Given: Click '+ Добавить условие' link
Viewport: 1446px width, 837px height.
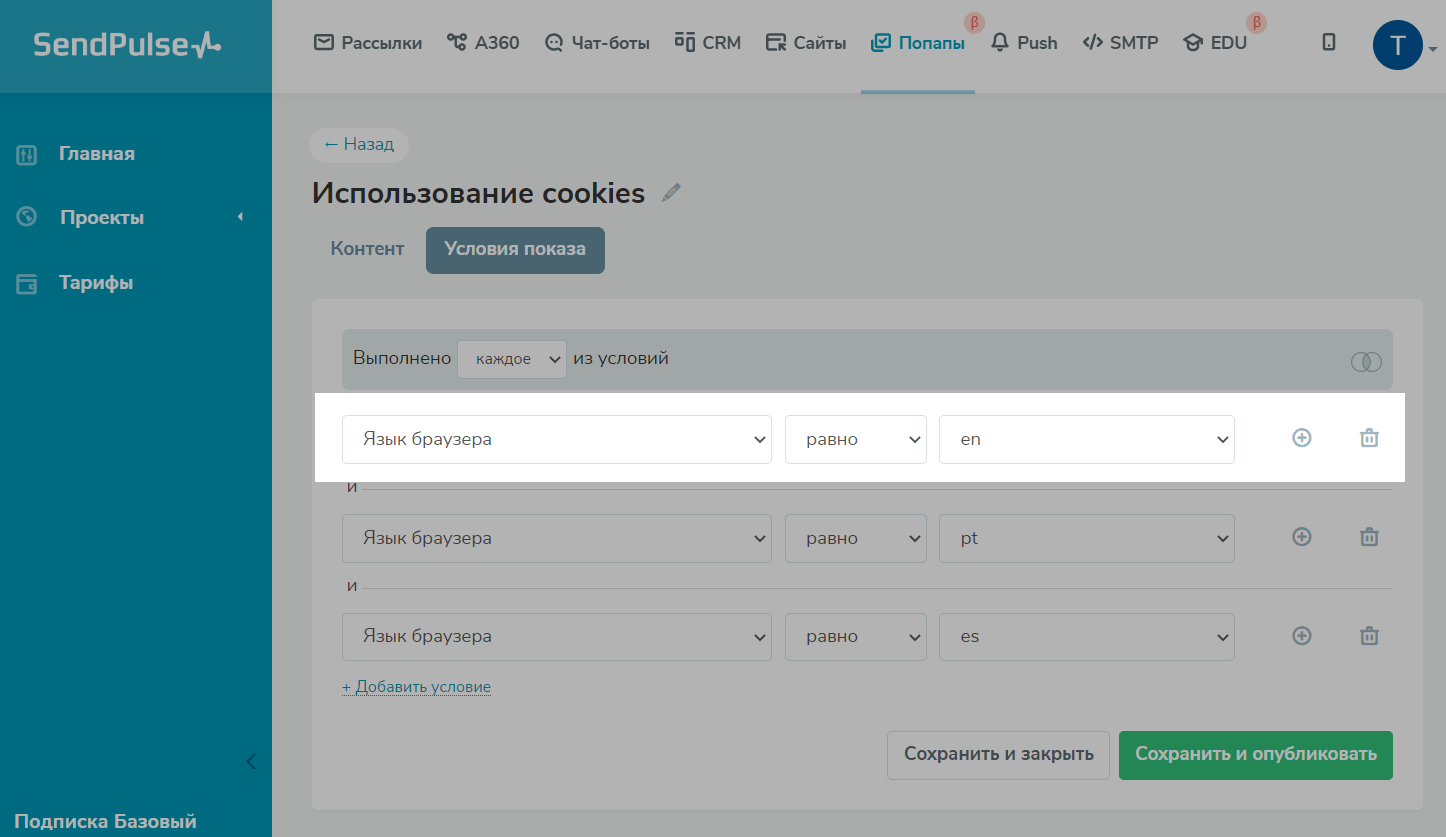Looking at the screenshot, I should click(416, 687).
